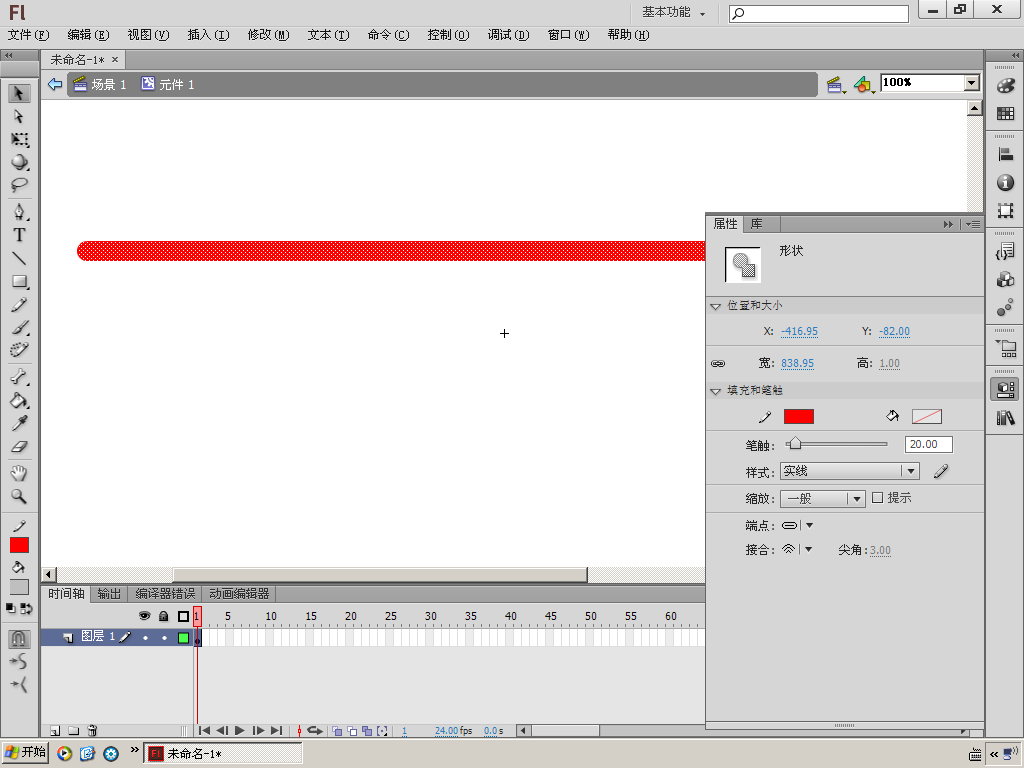Click the Edit Scene clapper icon
This screenshot has width=1024, height=768.
click(x=835, y=84)
